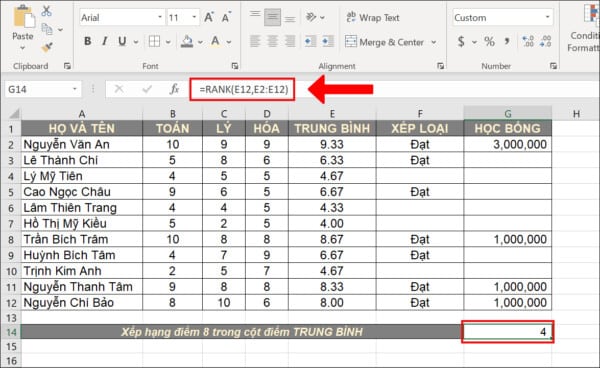Screen dimensions: 600x368
Task: Open the Borders dropdown arrow
Action: (x=168, y=42)
